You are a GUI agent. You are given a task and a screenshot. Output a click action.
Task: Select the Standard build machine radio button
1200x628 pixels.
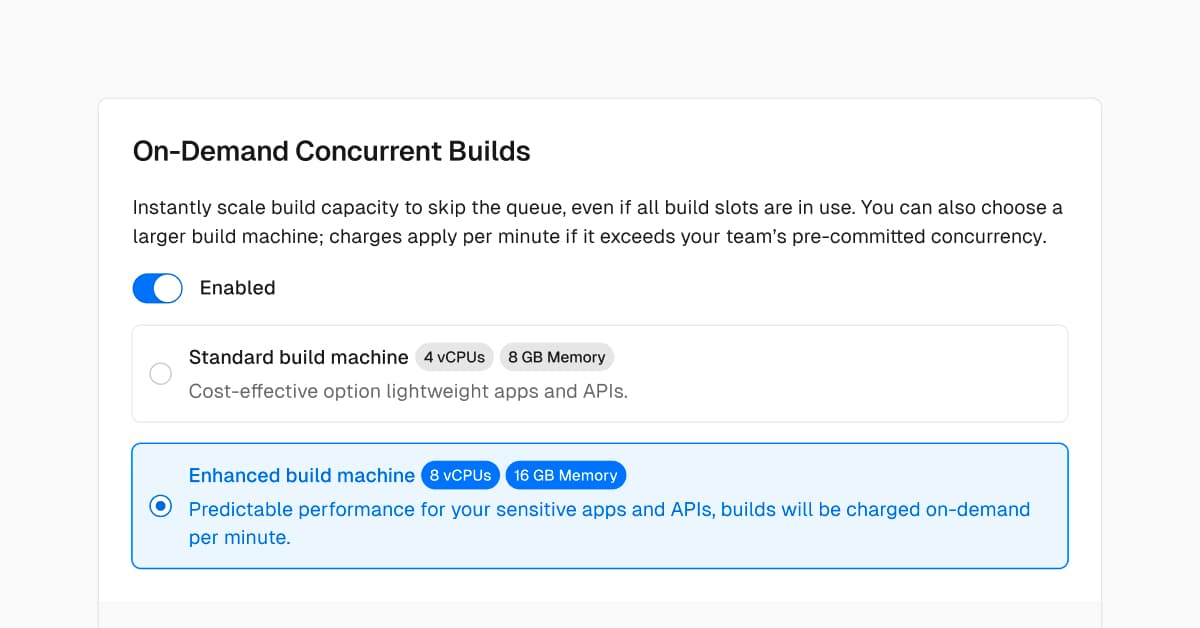(160, 374)
